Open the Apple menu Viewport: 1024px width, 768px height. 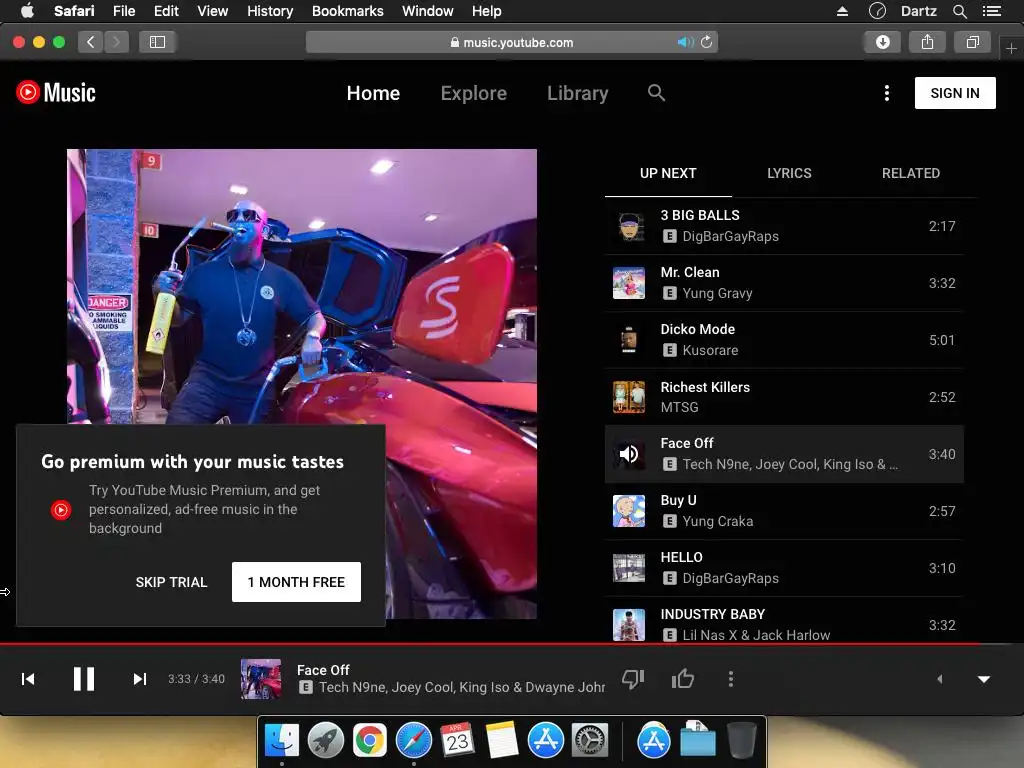pyautogui.click(x=27, y=11)
